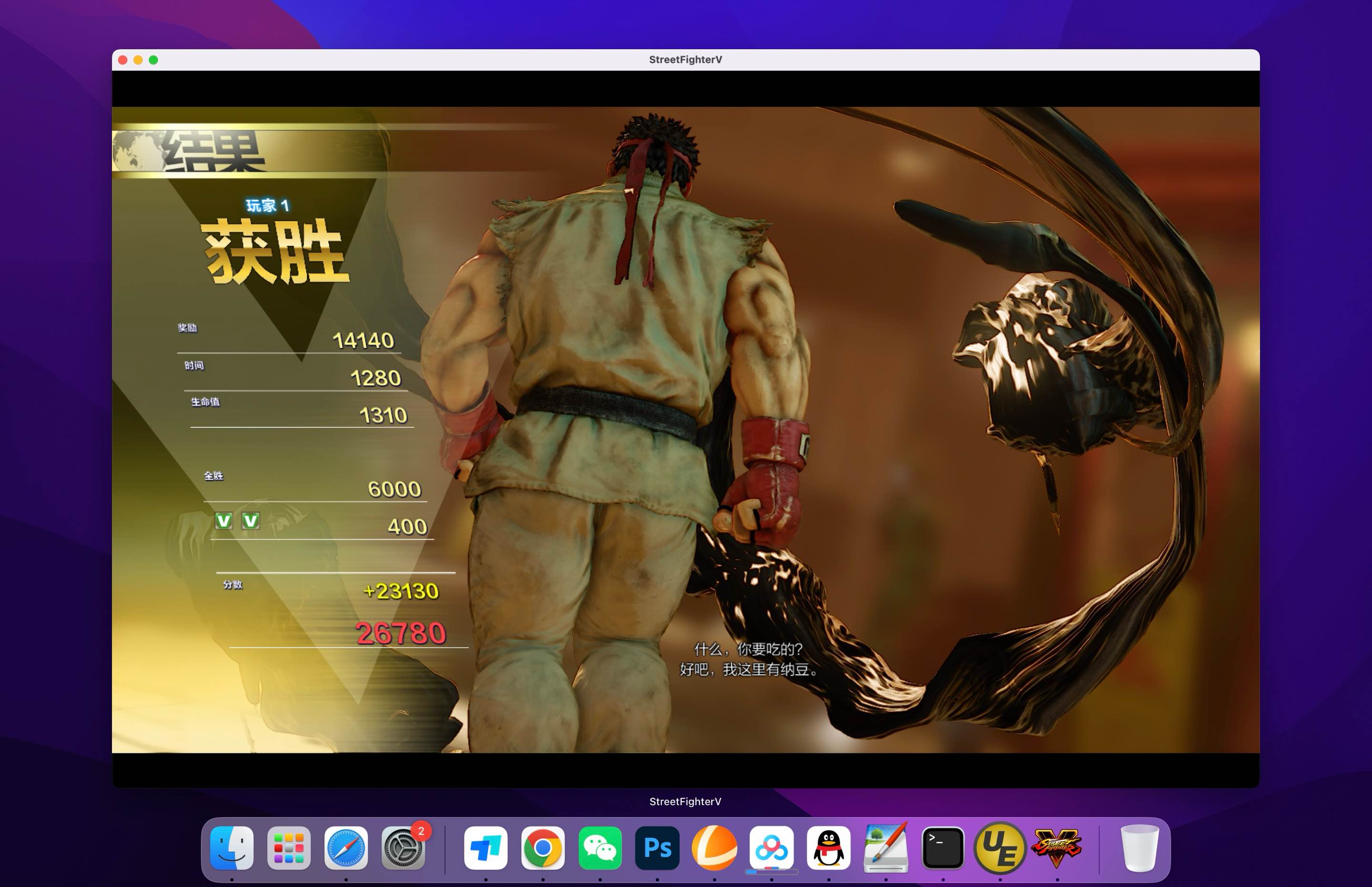Viewport: 1372px width, 887px height.
Task: Click the added score +23130
Action: tap(402, 592)
